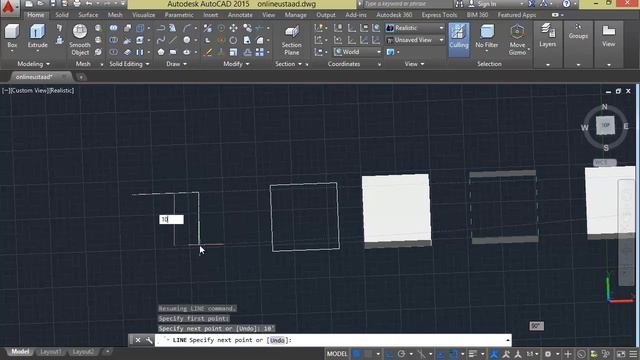Click the dynamic input length box showing 10
This screenshot has width=640, height=360.
click(x=171, y=220)
